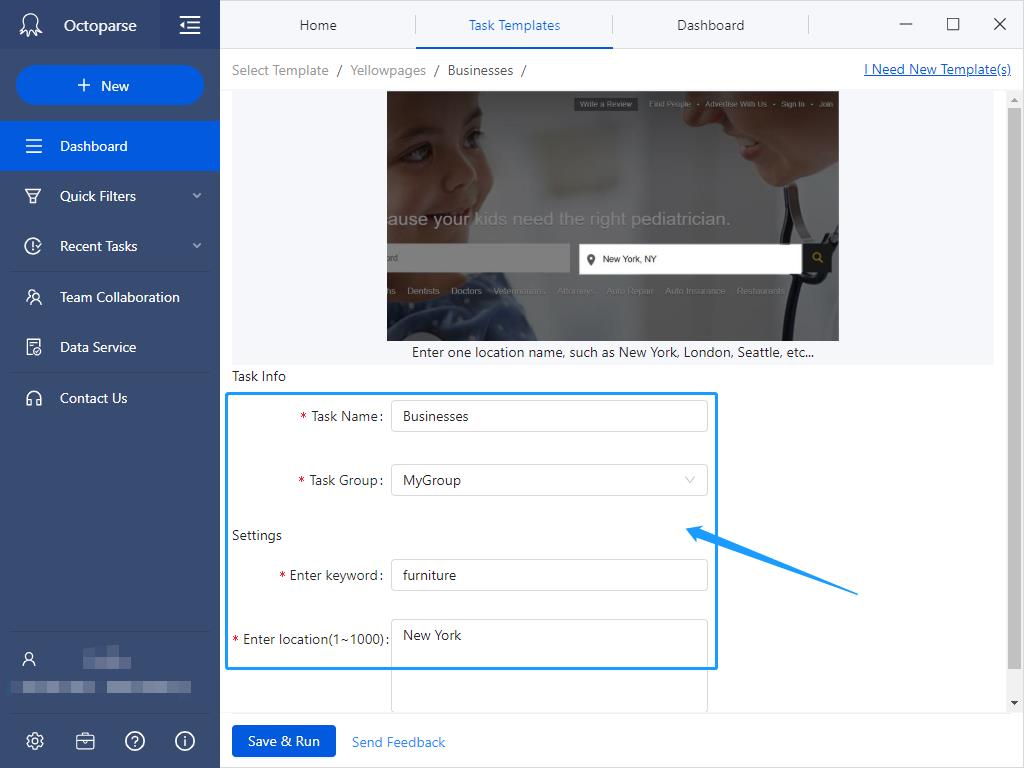Switch to the Task Templates tab
Screen dimensions: 1024x768
click(514, 25)
